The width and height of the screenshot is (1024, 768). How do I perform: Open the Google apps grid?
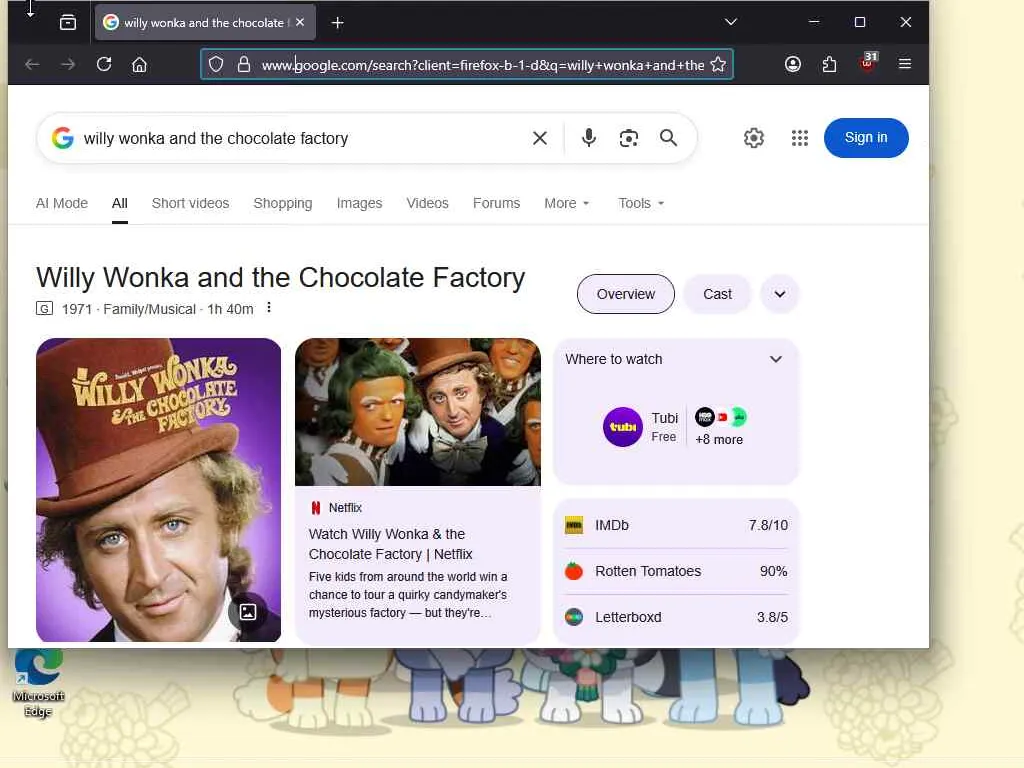(799, 138)
